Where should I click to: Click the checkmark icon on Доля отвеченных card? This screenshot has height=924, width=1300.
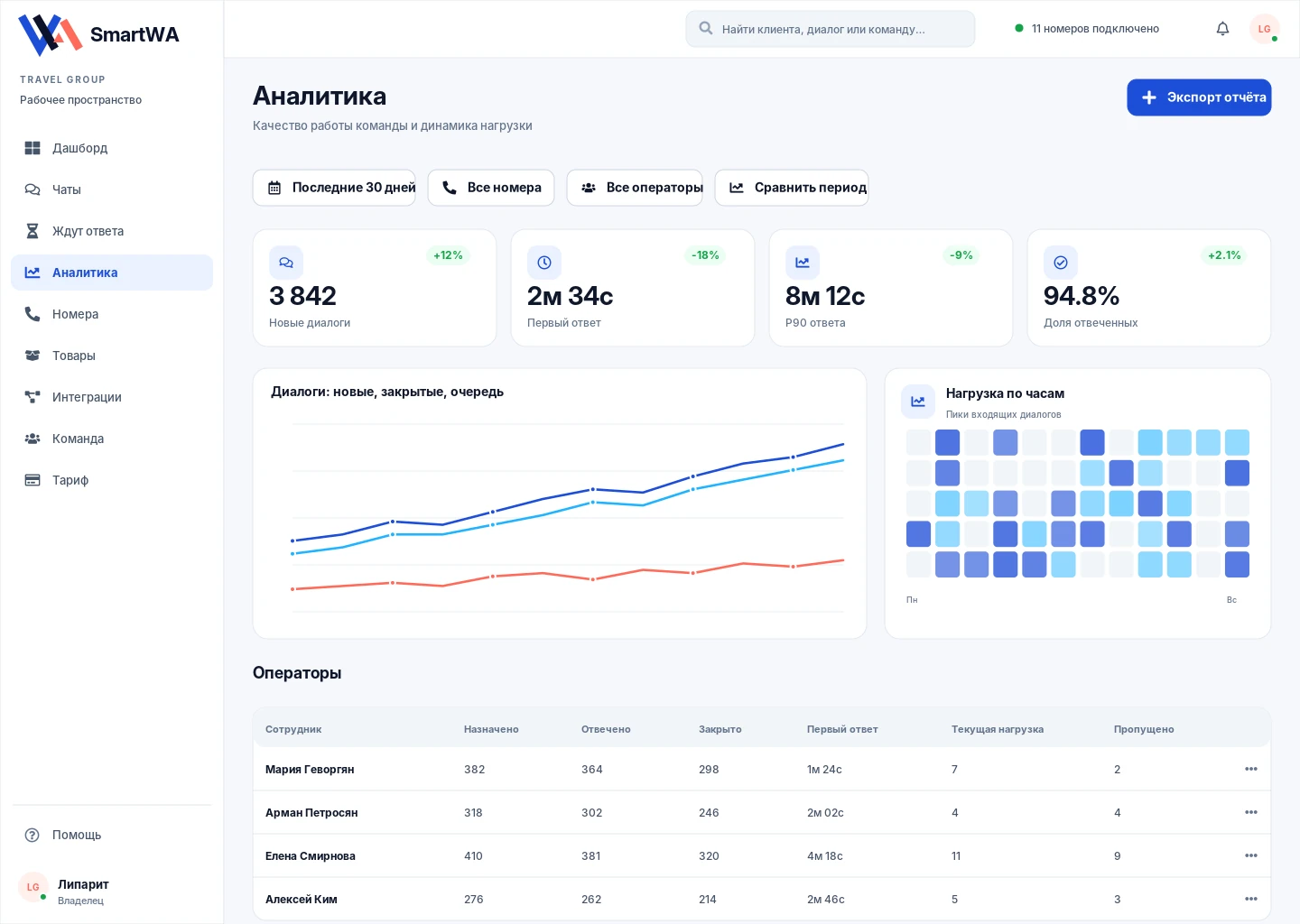point(1061,263)
